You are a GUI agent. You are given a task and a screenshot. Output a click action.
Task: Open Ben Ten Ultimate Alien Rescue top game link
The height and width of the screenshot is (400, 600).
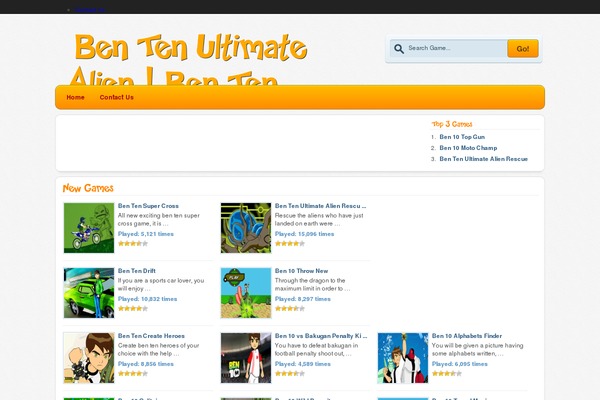point(483,159)
